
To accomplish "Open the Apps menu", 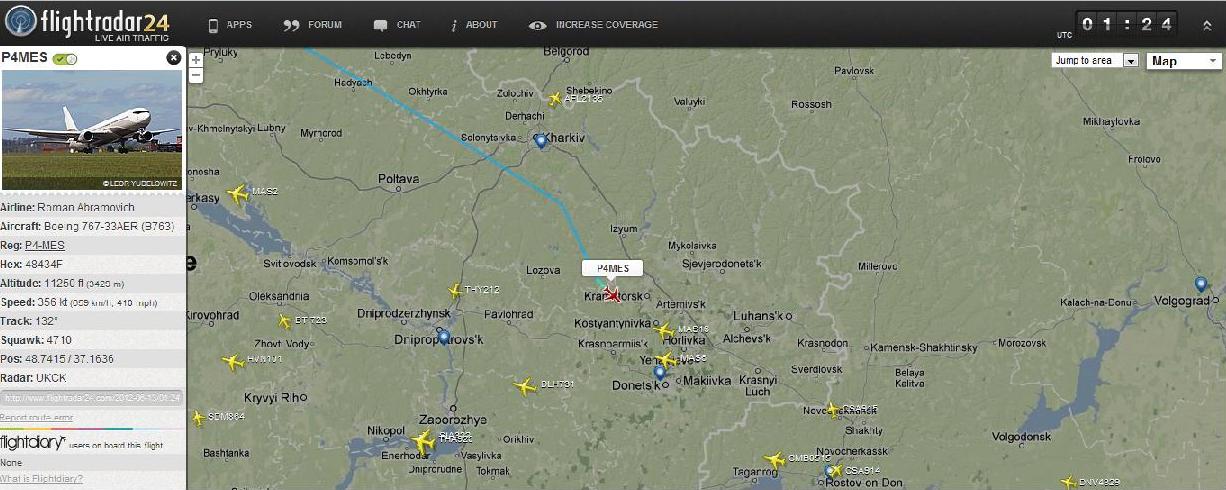I will coord(229,25).
